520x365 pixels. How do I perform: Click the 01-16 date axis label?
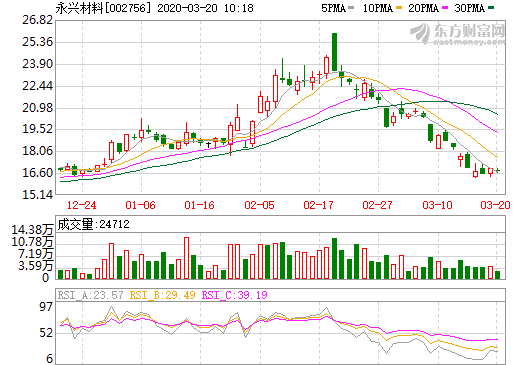click(199, 205)
